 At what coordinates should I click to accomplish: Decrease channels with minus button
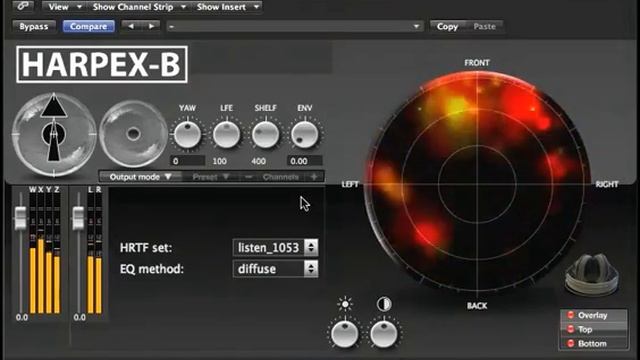pos(248,177)
